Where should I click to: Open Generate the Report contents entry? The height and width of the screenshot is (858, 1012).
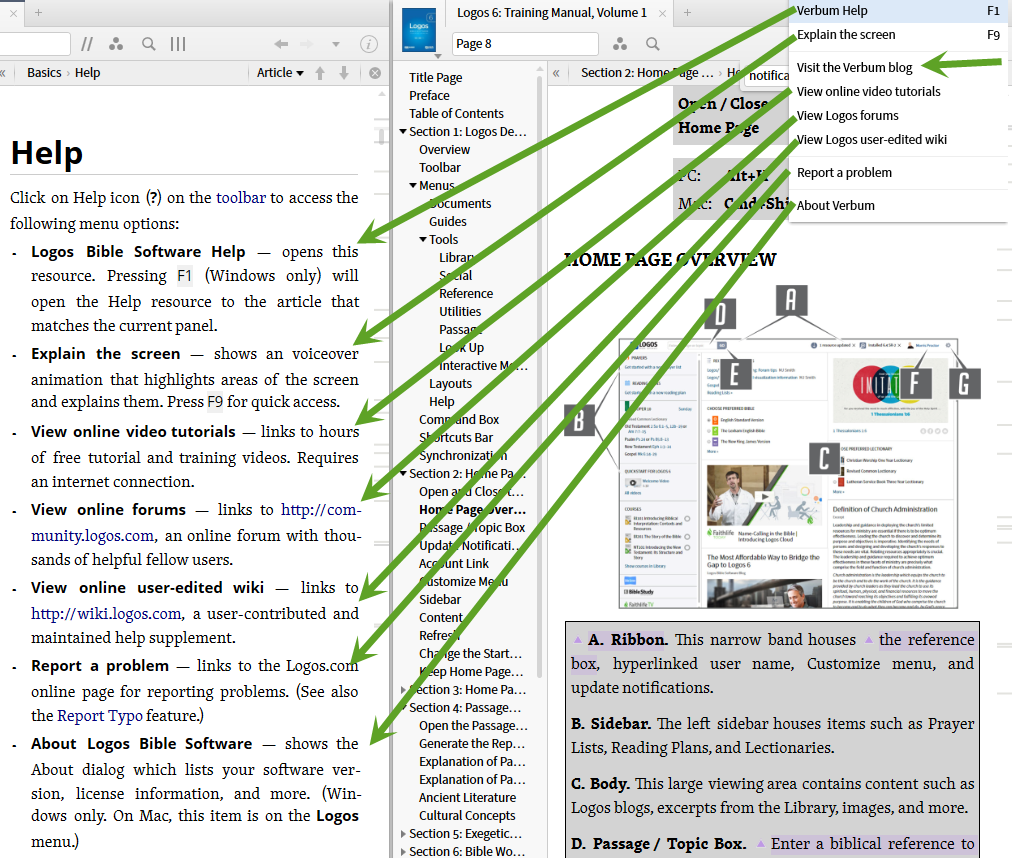pos(472,744)
